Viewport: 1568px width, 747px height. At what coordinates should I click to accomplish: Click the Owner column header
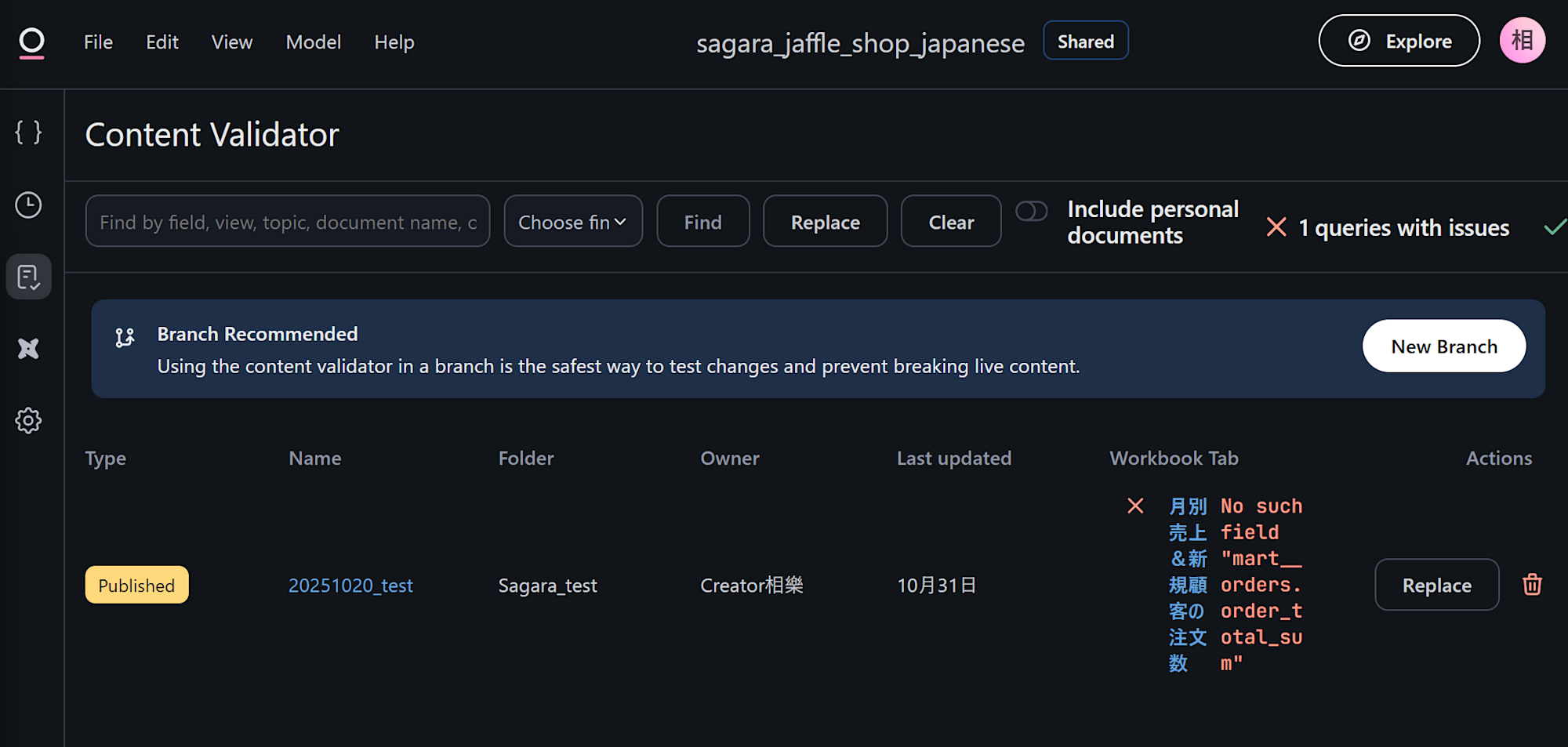coord(730,459)
